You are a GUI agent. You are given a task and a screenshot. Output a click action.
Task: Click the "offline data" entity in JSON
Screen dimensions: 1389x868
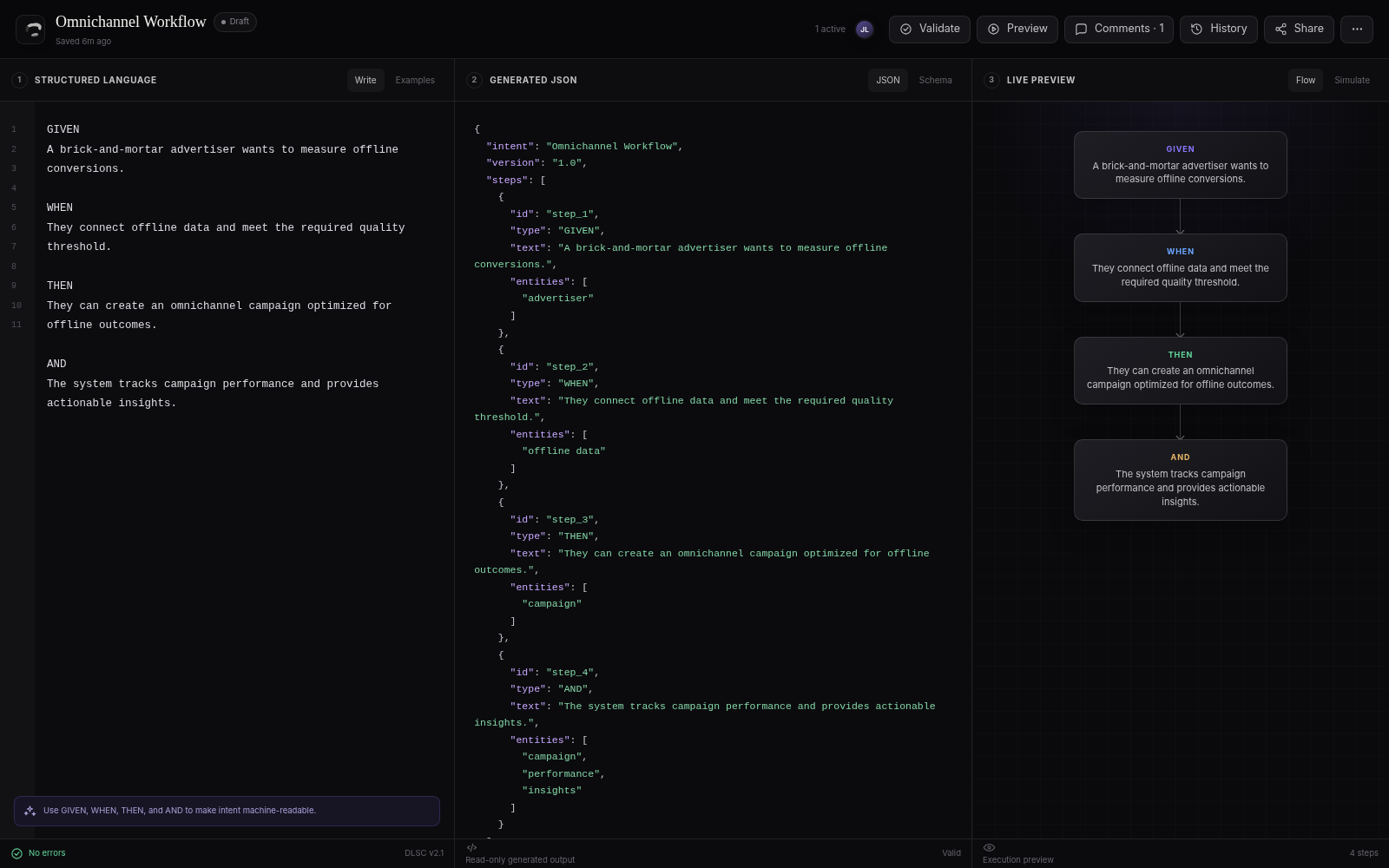pyautogui.click(x=563, y=451)
